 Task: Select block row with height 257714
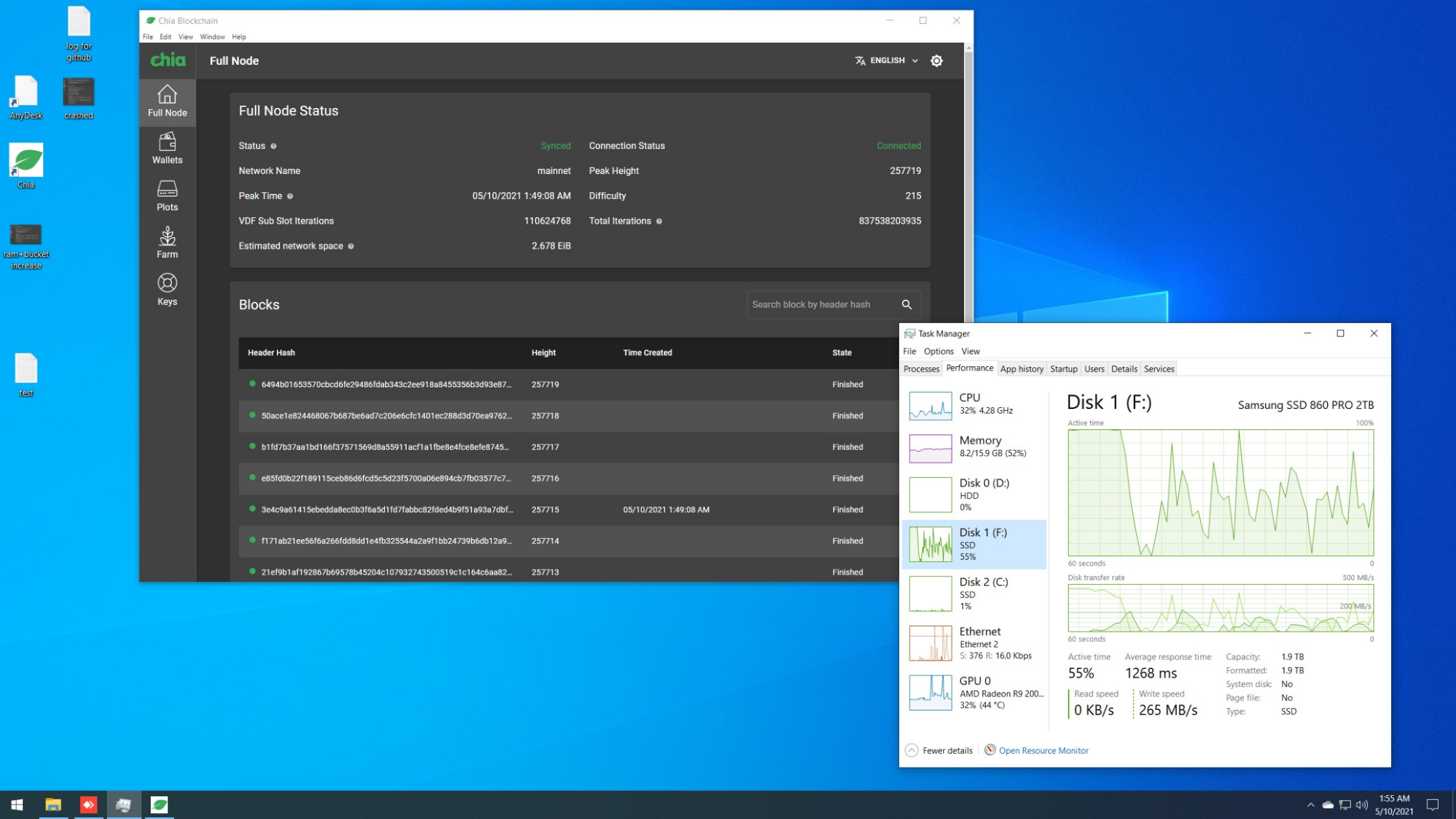coord(569,541)
